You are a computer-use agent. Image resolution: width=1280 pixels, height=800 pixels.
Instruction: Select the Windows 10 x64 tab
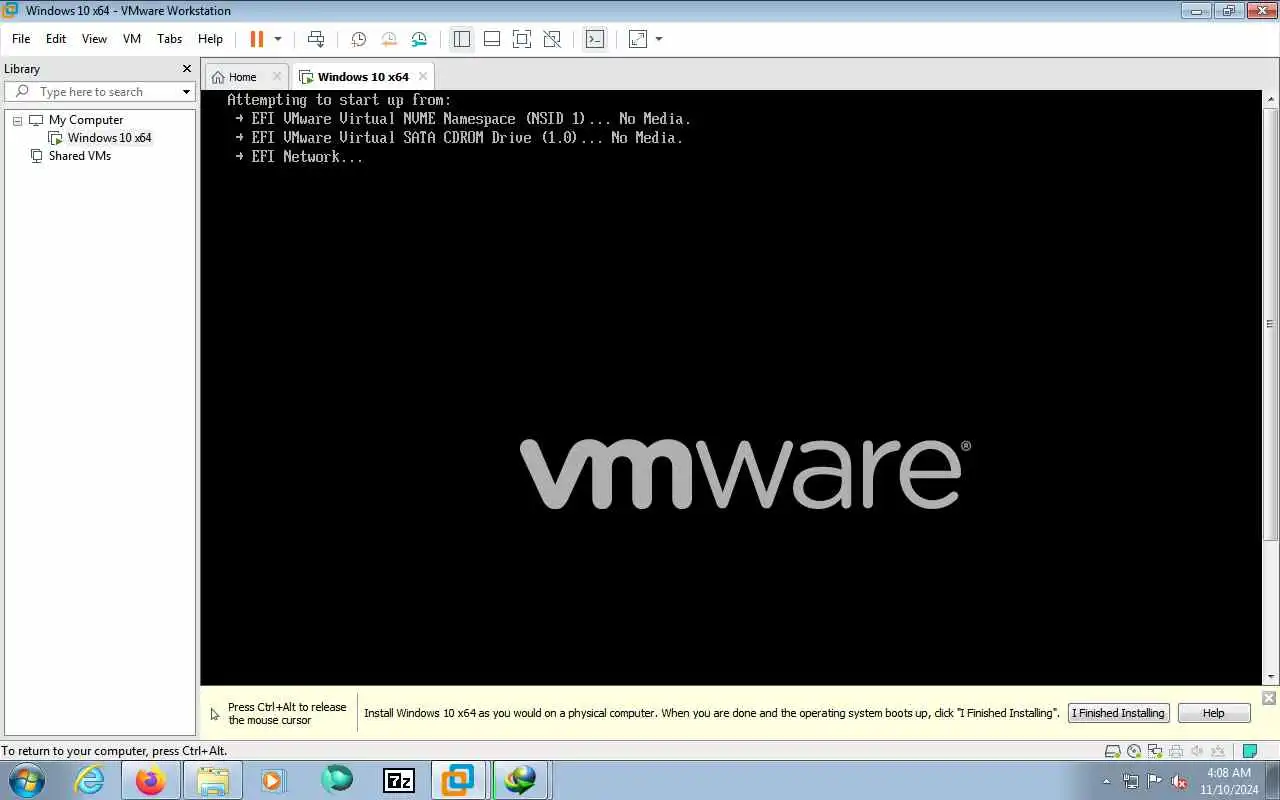click(x=363, y=77)
